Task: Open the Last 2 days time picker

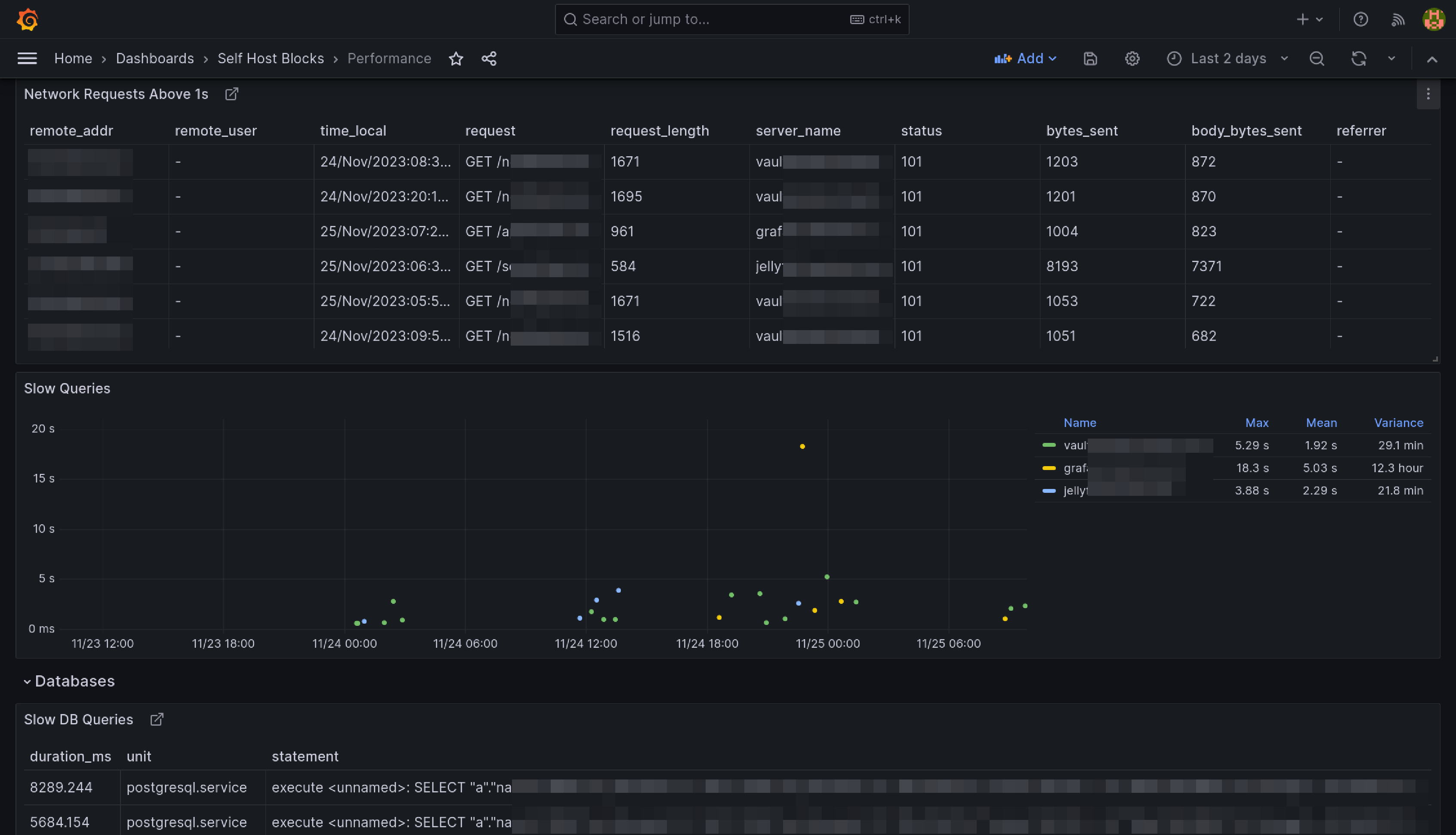Action: pos(1228,59)
